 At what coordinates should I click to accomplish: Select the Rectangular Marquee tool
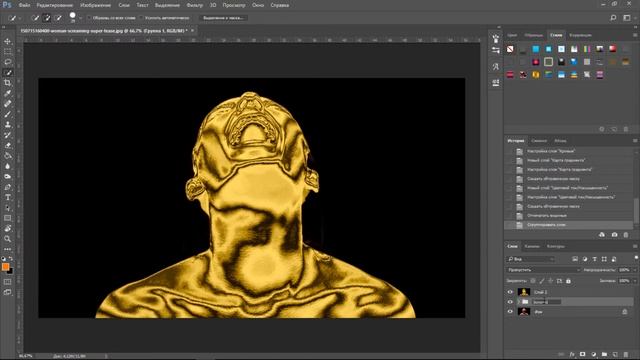click(8, 52)
